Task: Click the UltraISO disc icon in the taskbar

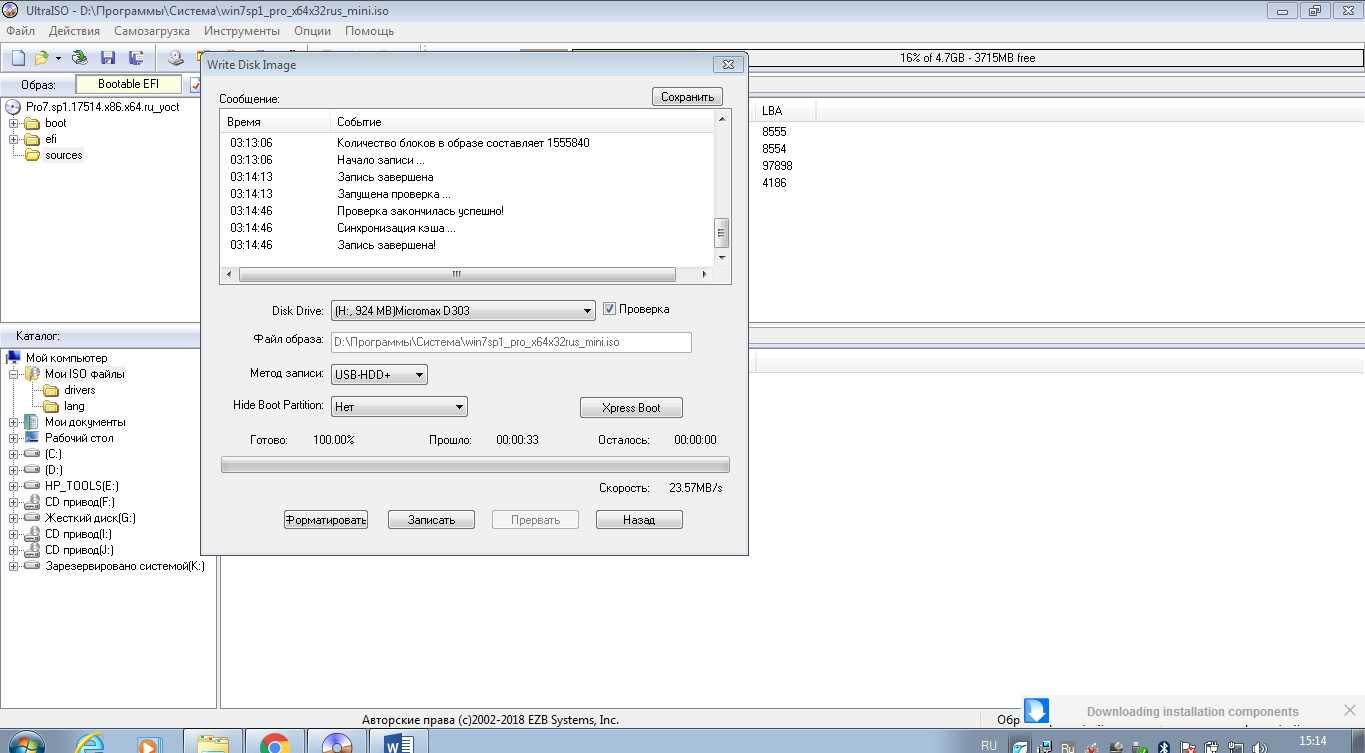Action: coord(336,742)
